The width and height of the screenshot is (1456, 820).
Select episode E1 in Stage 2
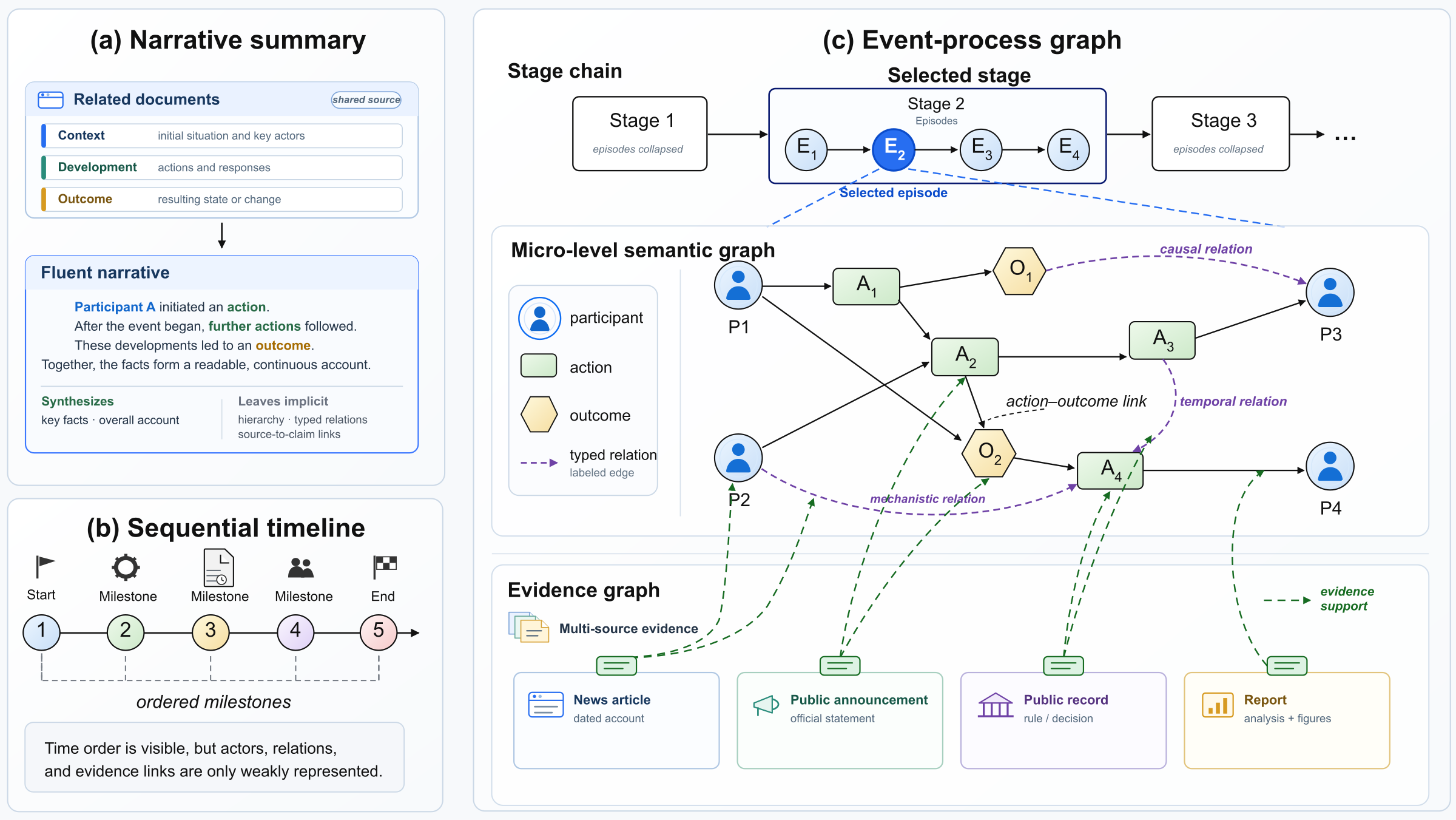point(806,149)
